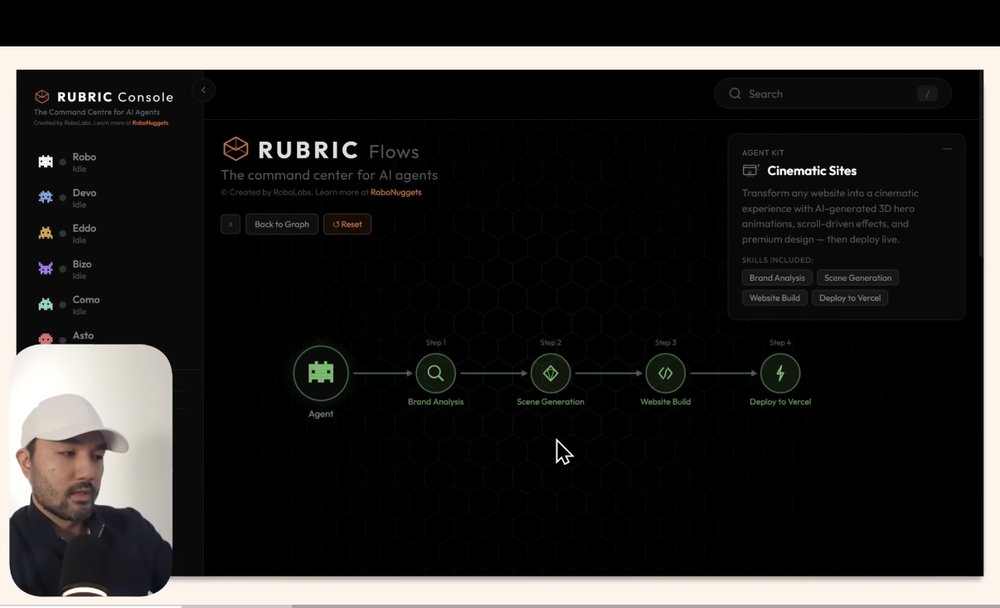This screenshot has height=608, width=1000.
Task: Select the Asto agent invader icon
Action: point(45,339)
